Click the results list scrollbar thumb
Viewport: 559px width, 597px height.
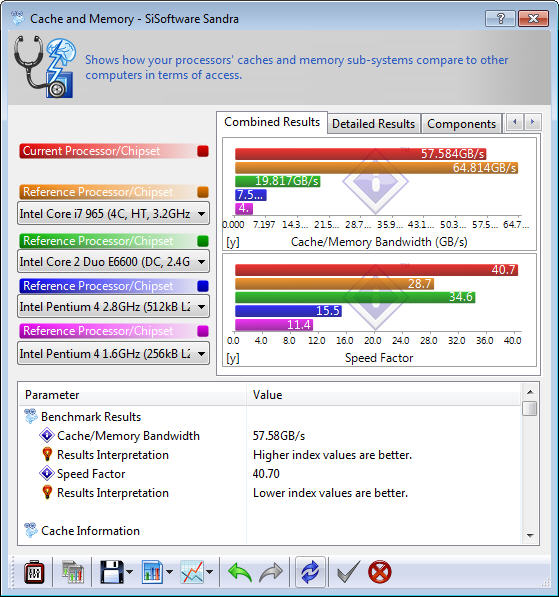[530, 409]
